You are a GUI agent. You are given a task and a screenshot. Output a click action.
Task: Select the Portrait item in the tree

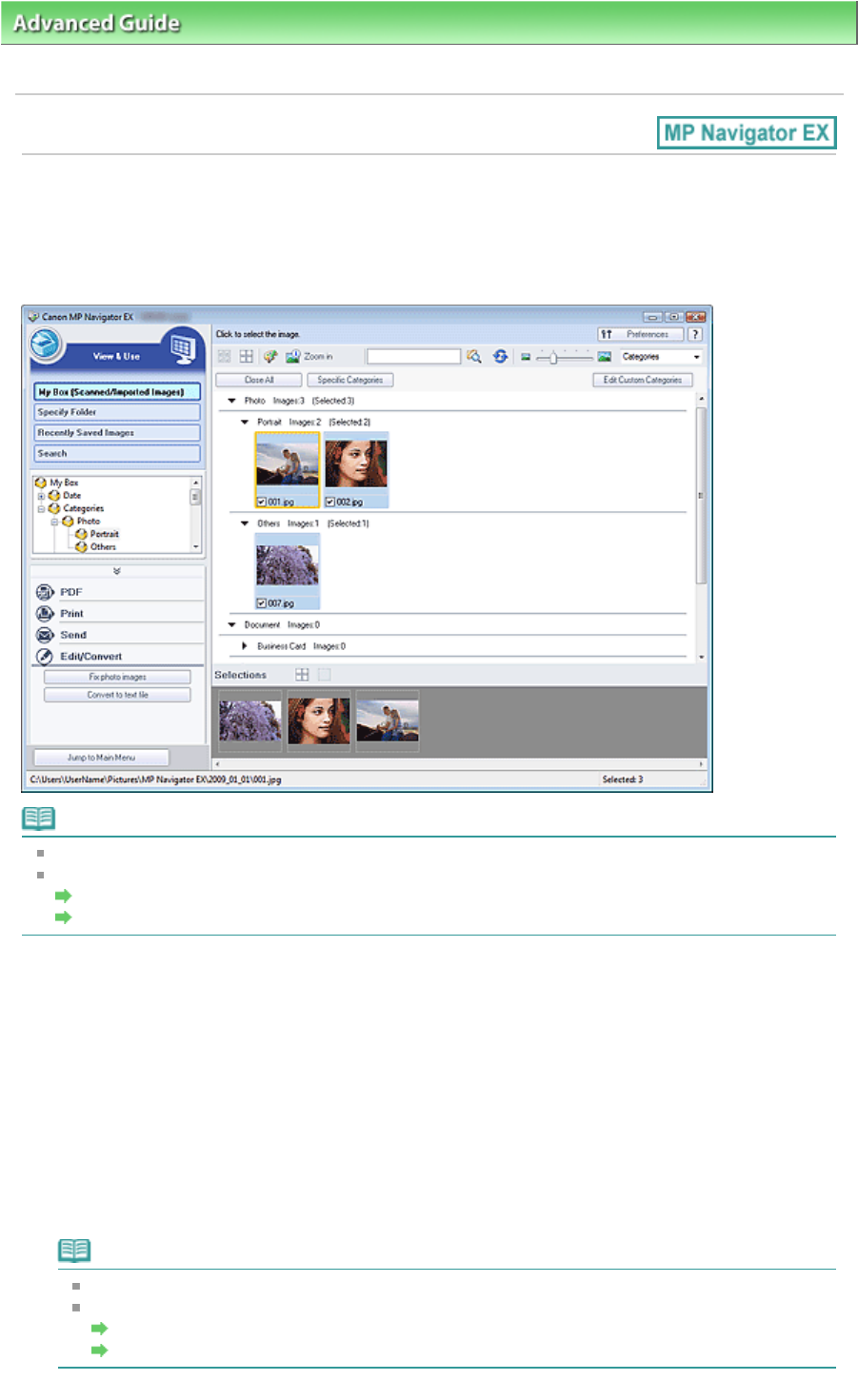click(104, 534)
